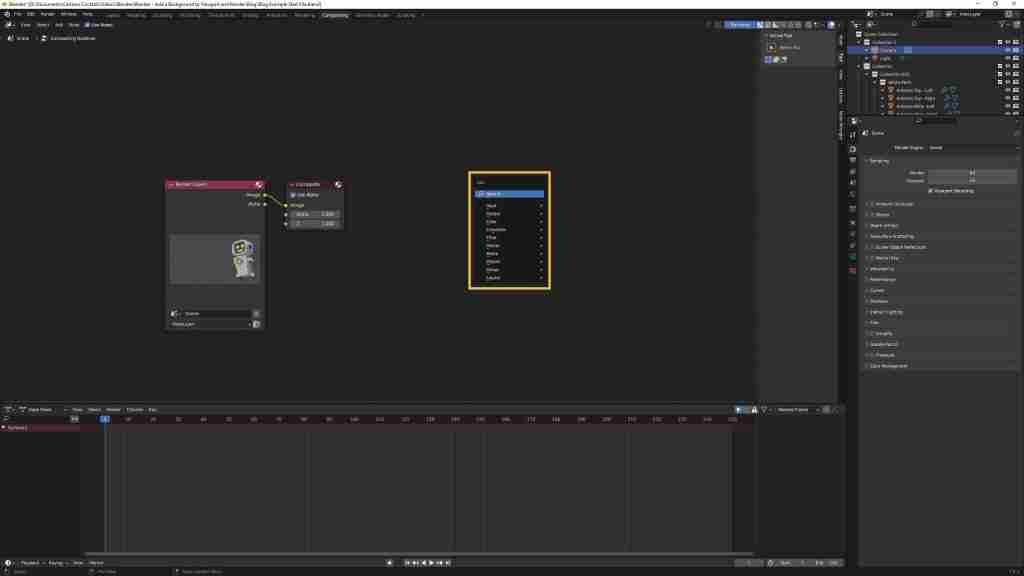Toggle the only-show-selected icon in dope sheet header
The width and height of the screenshot is (1024, 576).
[739, 409]
